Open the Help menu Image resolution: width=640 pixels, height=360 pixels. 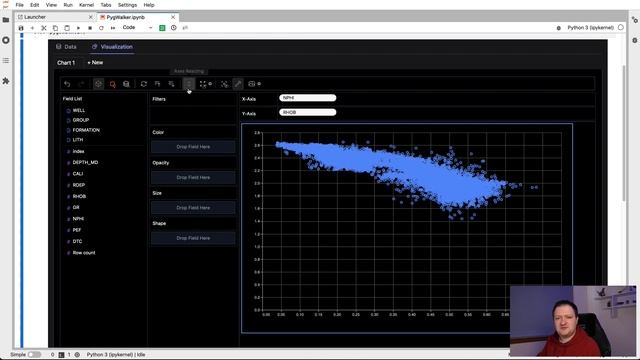pyautogui.click(x=149, y=5)
